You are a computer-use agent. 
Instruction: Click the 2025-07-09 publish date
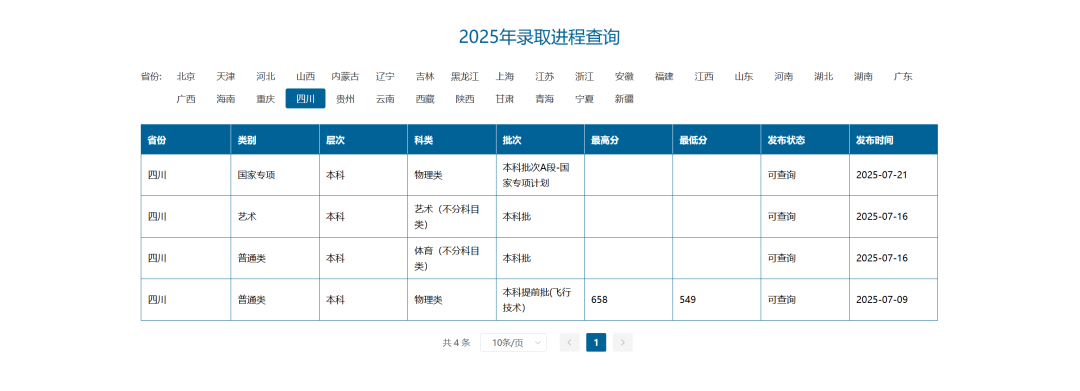point(882,299)
